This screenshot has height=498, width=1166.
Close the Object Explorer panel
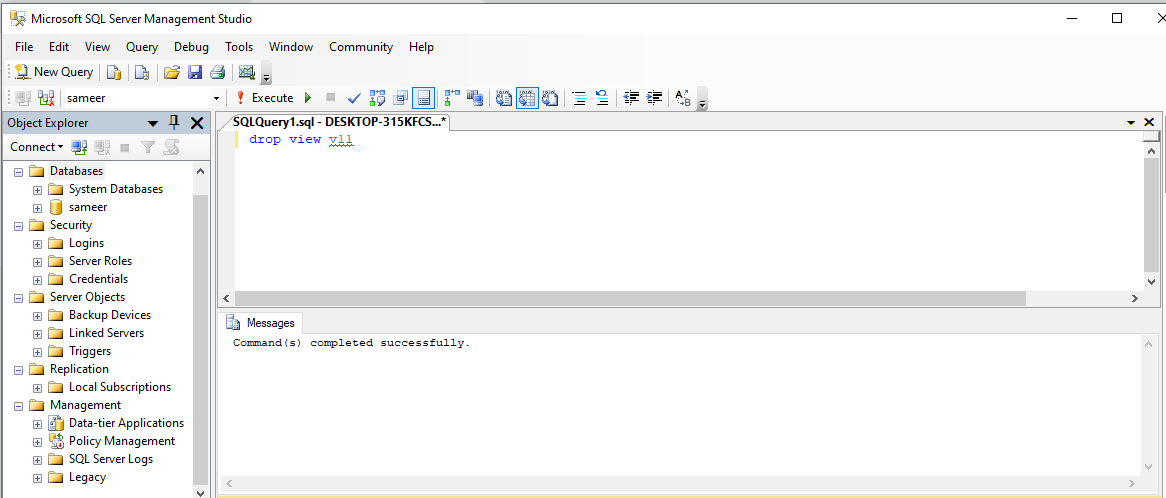coord(197,123)
